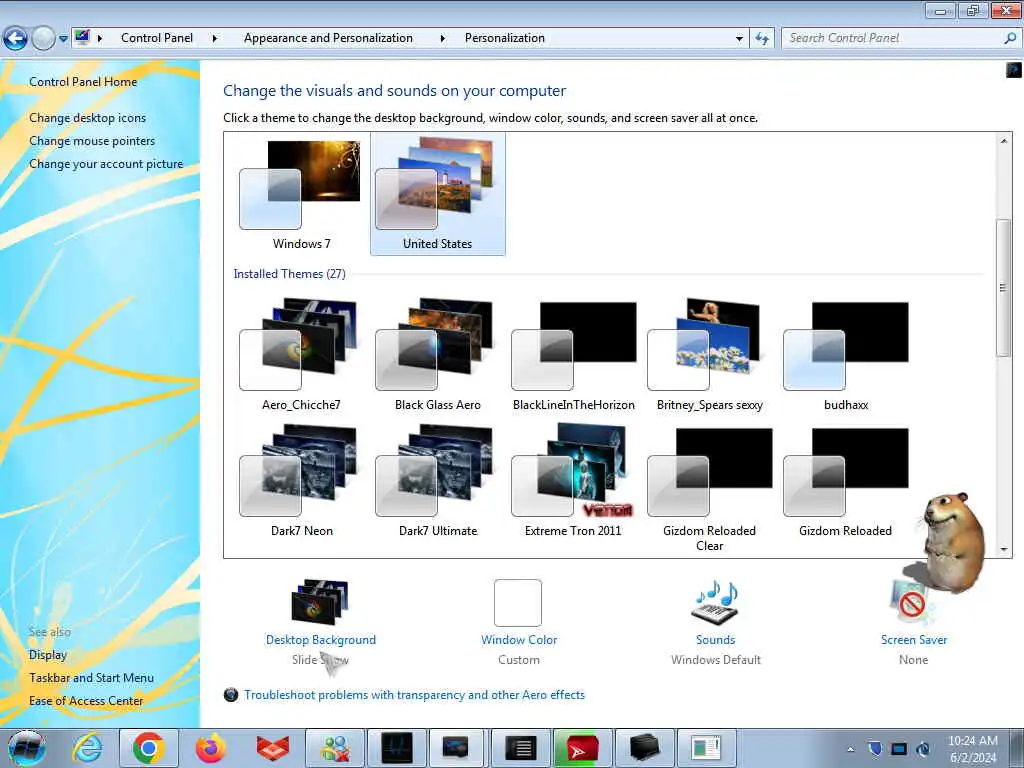The height and width of the screenshot is (768, 1024).
Task: Launch Firefox from taskbar
Action: tap(210, 748)
